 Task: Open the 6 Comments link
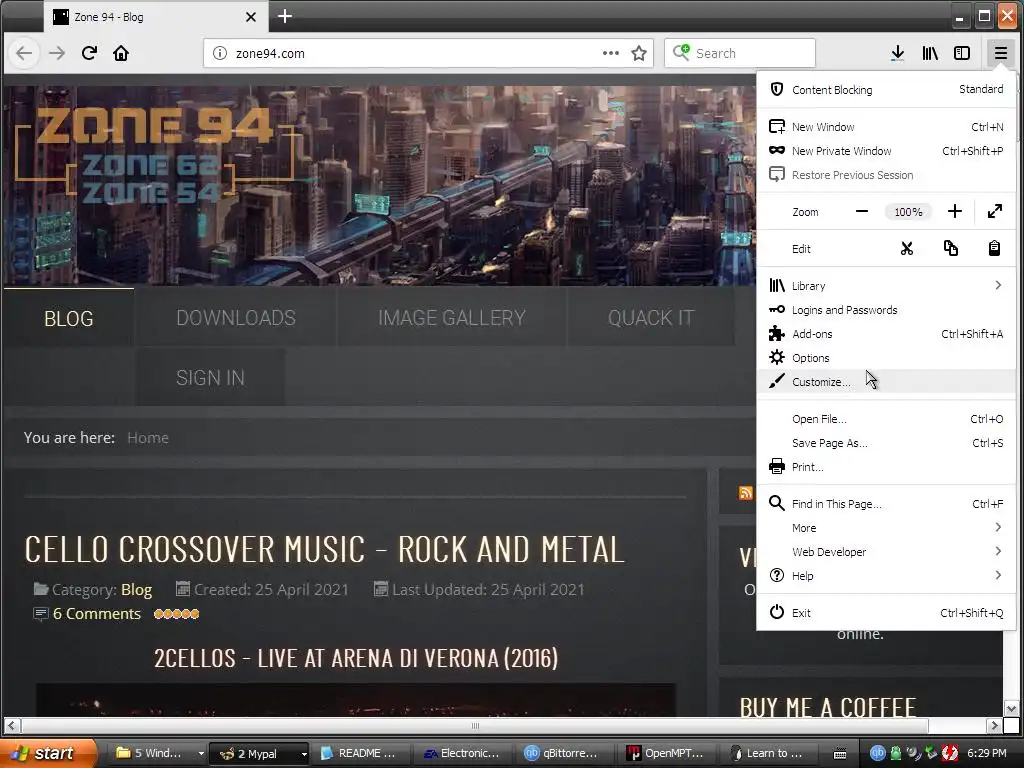[x=97, y=614]
